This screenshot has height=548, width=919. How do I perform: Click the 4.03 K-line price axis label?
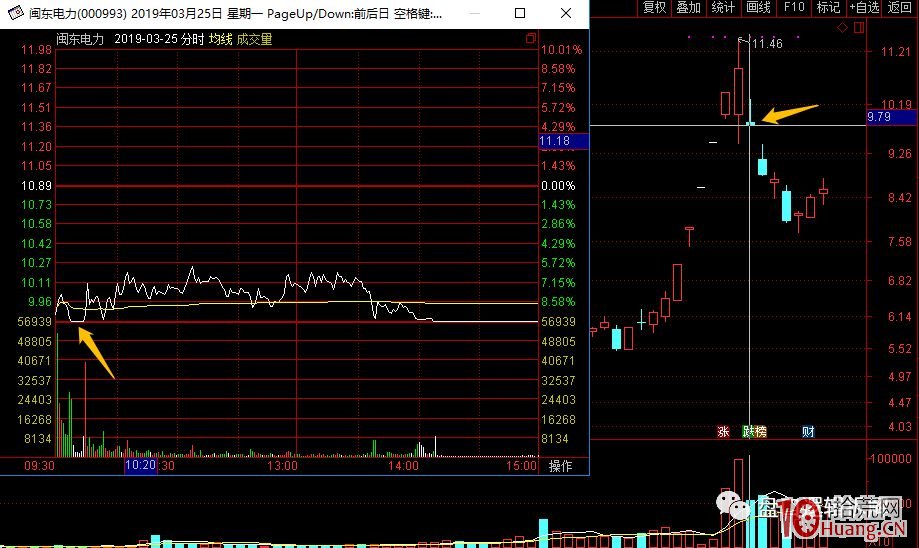(x=900, y=426)
